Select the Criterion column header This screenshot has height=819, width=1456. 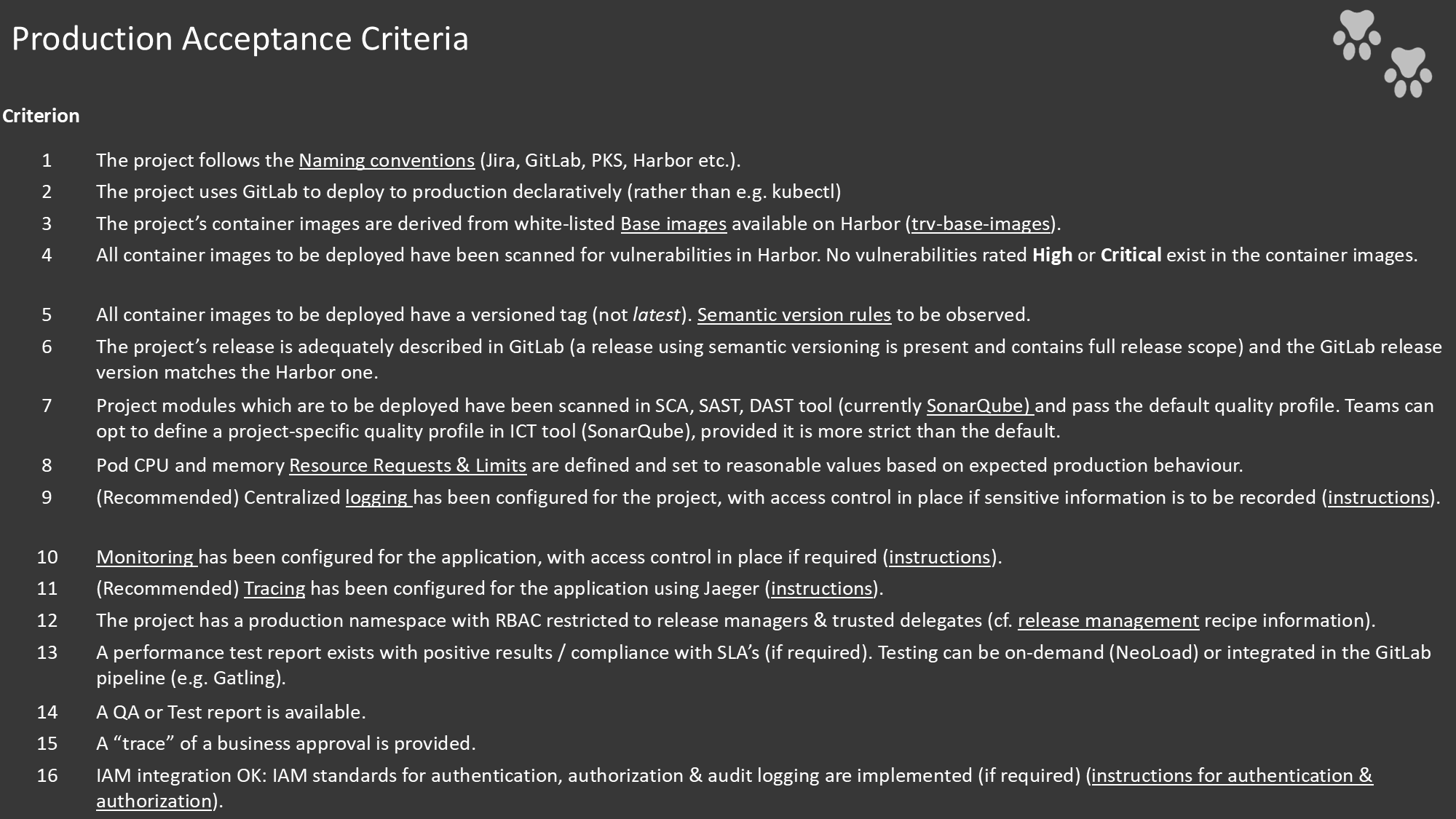click(41, 116)
